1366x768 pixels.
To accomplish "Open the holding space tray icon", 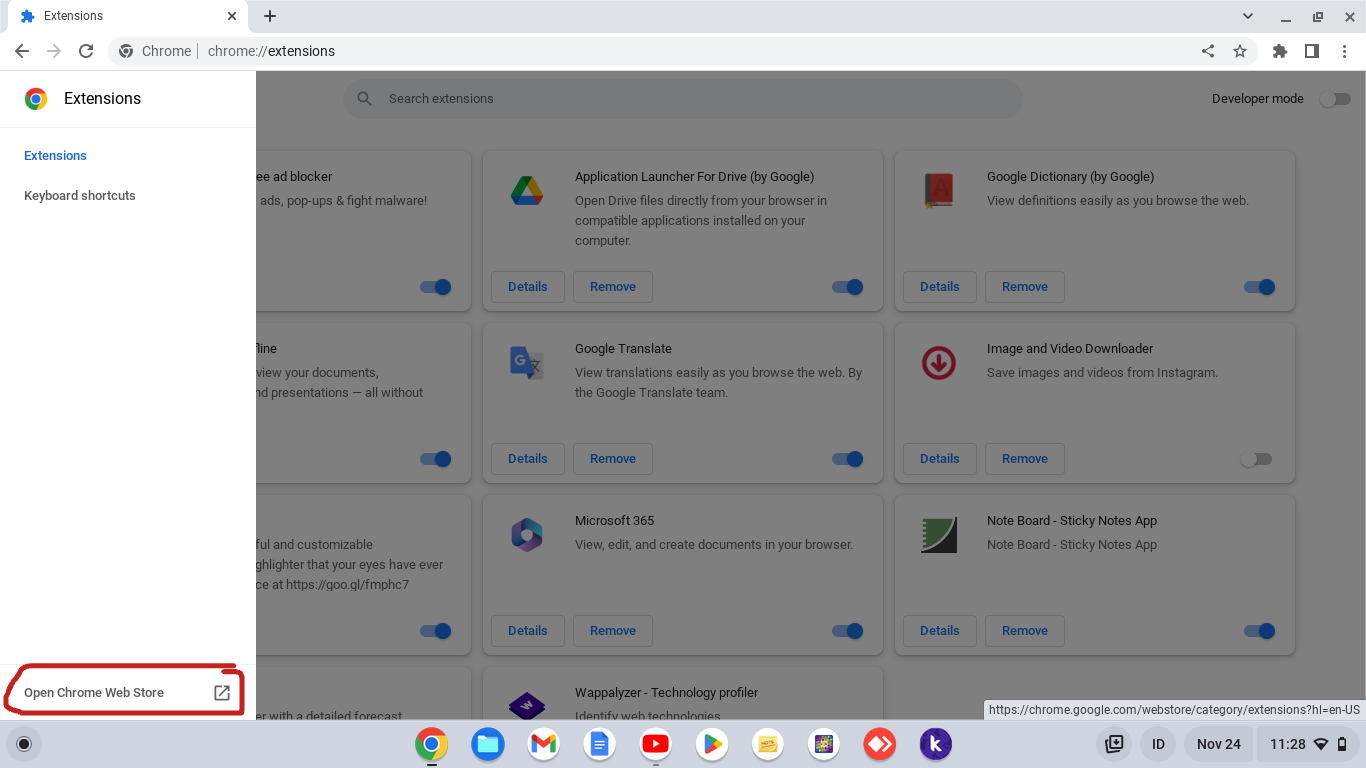I will point(1114,744).
